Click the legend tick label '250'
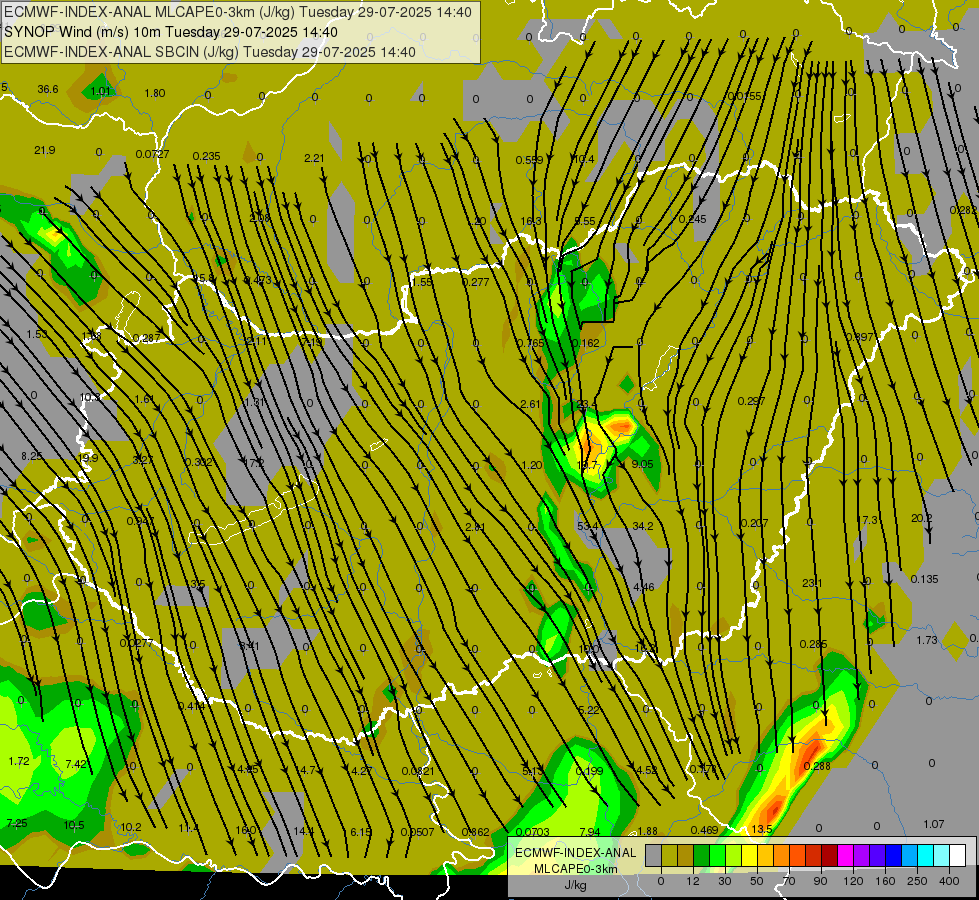Image resolution: width=979 pixels, height=900 pixels. click(x=917, y=881)
